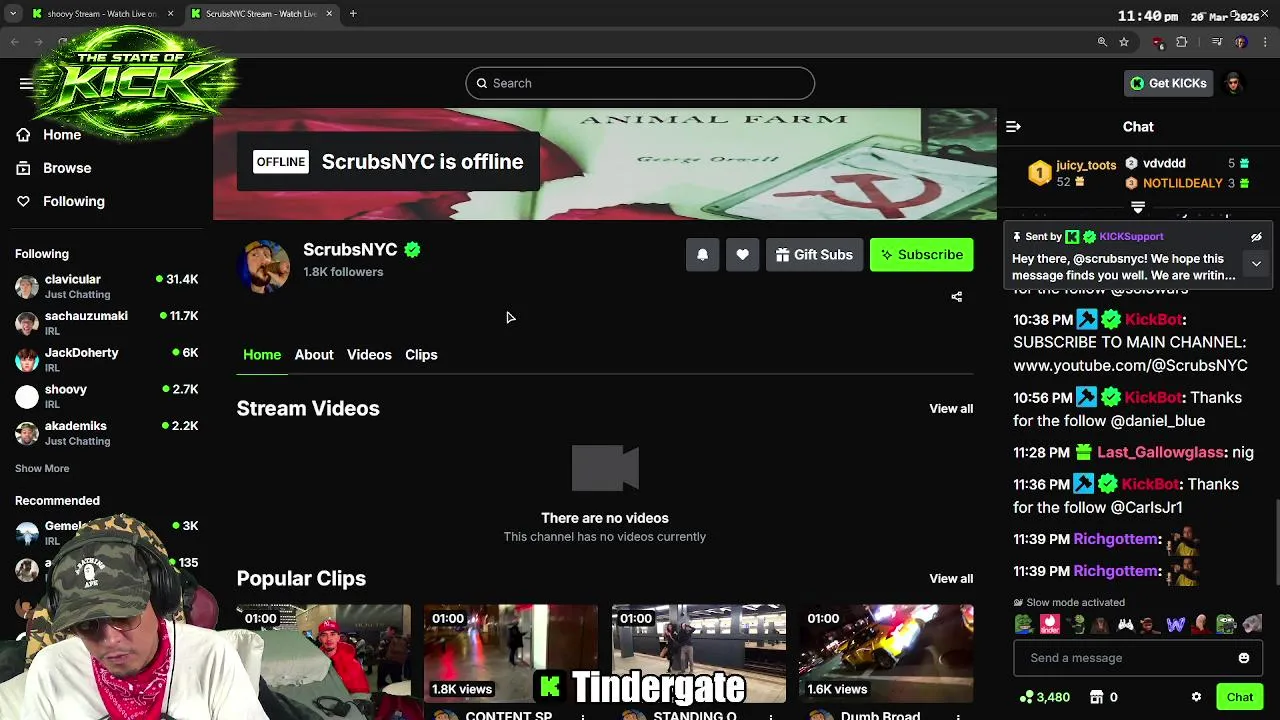The height and width of the screenshot is (720, 1280).
Task: Open options for STANDING O clip
Action: click(770, 716)
